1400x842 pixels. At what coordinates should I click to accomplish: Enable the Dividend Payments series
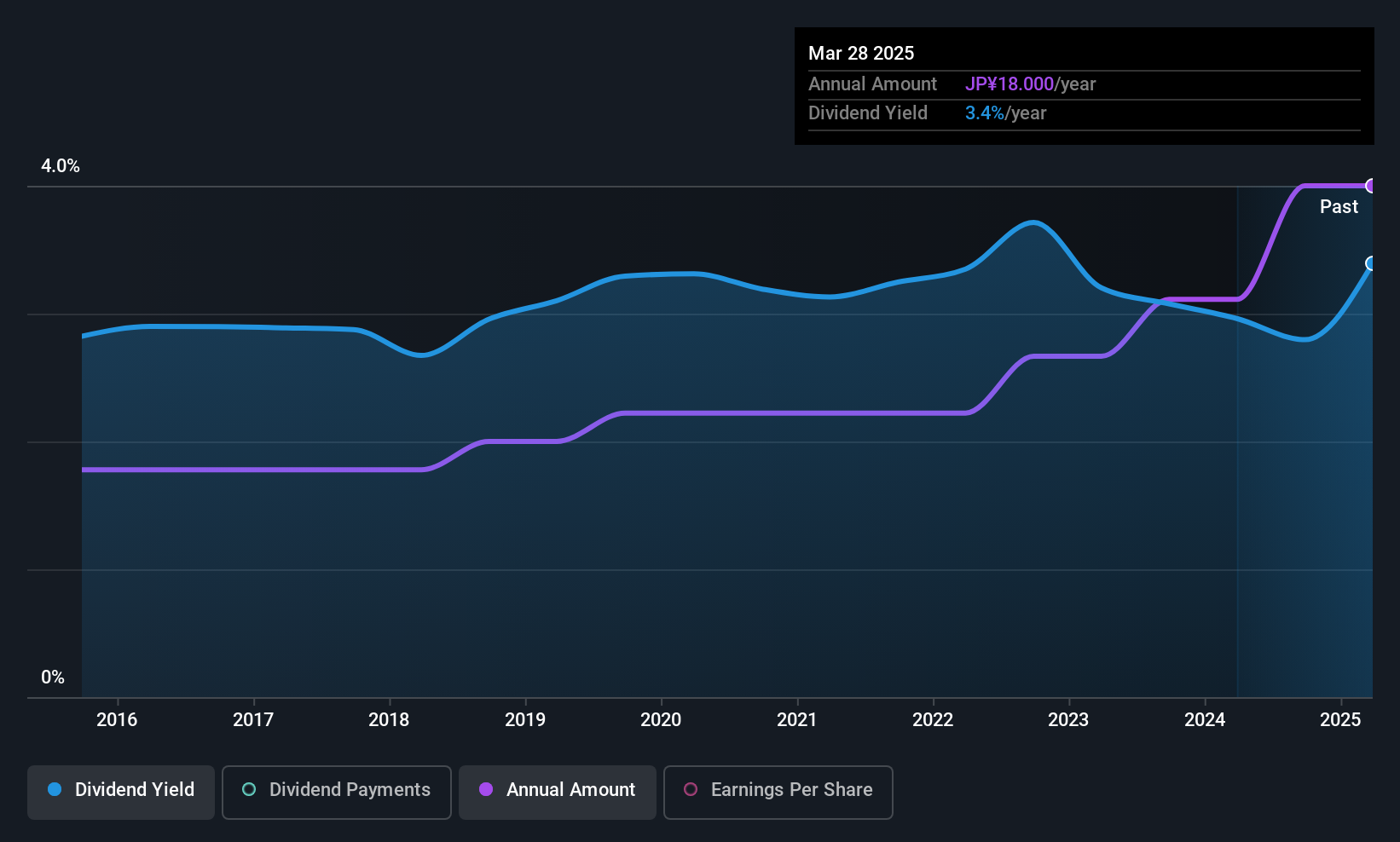pos(337,793)
